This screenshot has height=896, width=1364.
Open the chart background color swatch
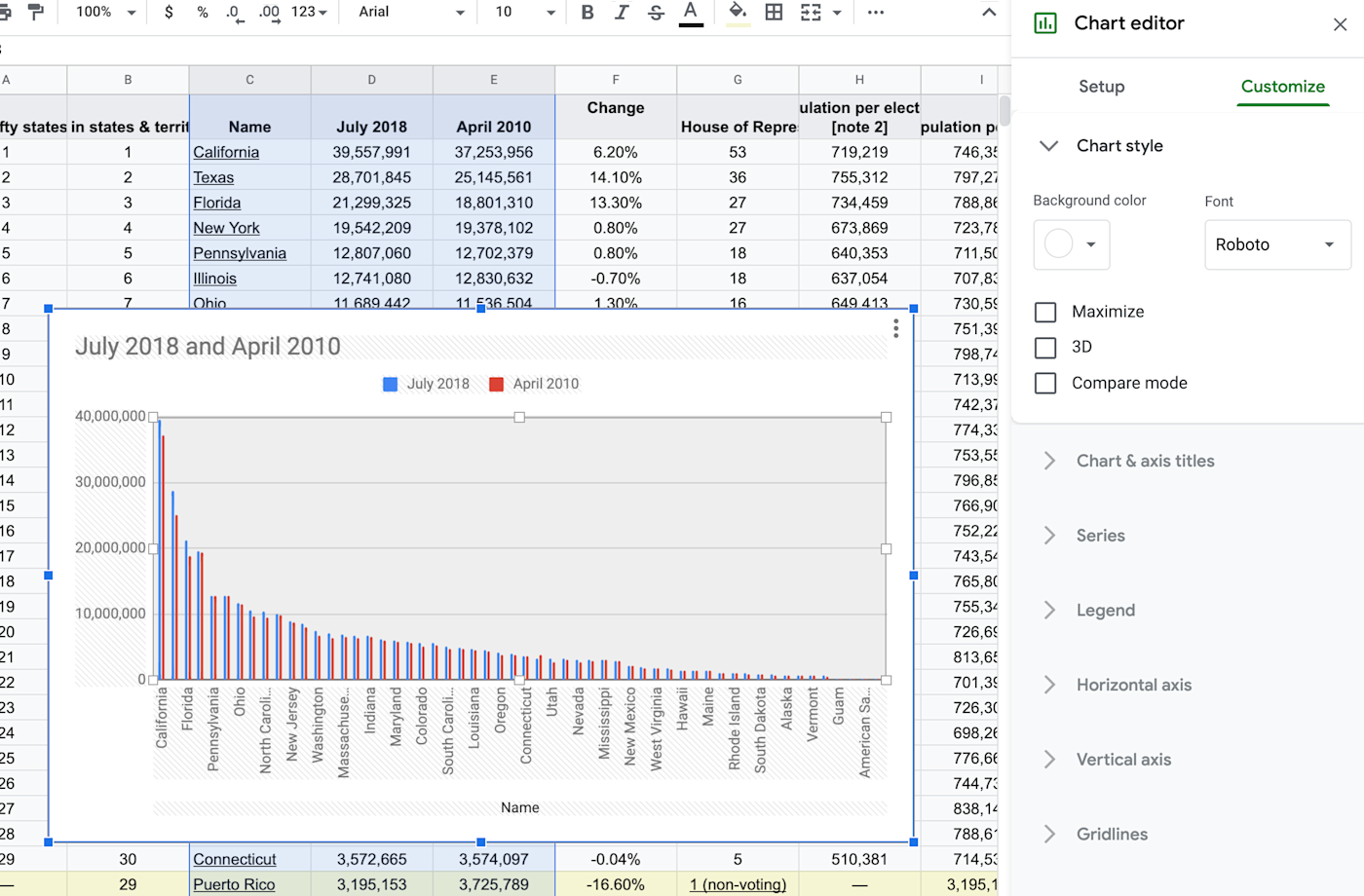(x=1070, y=244)
